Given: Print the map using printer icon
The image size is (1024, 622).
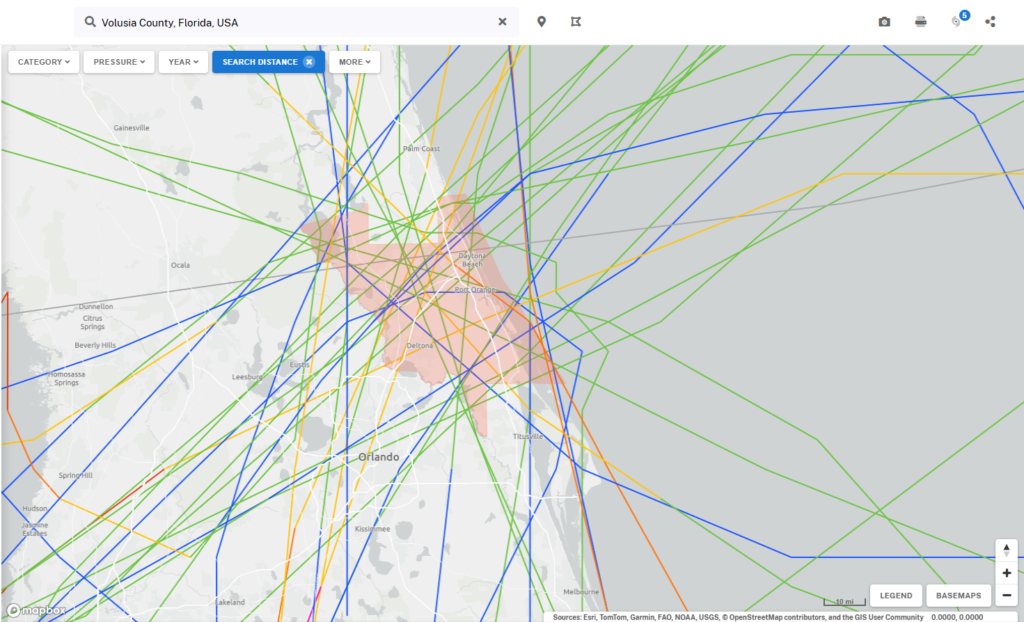Looking at the screenshot, I should coord(921,22).
